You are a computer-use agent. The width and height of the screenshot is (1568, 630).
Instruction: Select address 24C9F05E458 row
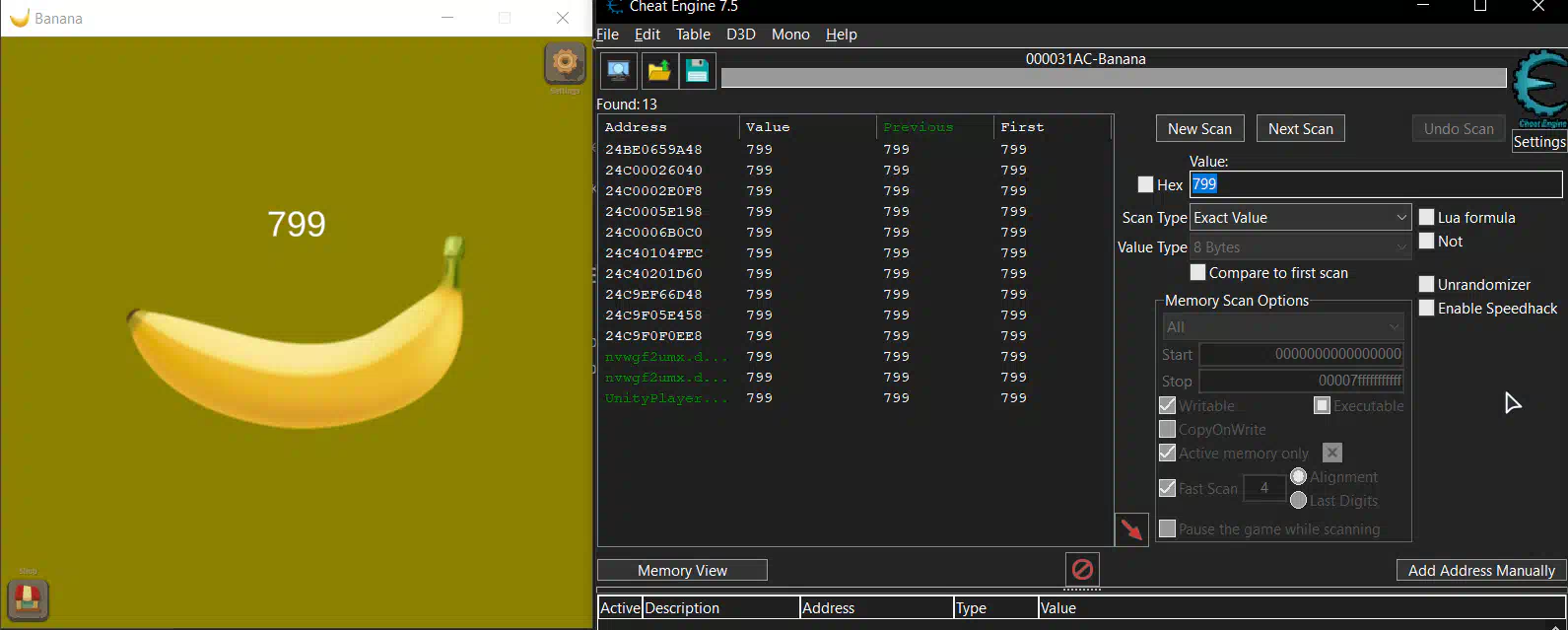pos(855,315)
